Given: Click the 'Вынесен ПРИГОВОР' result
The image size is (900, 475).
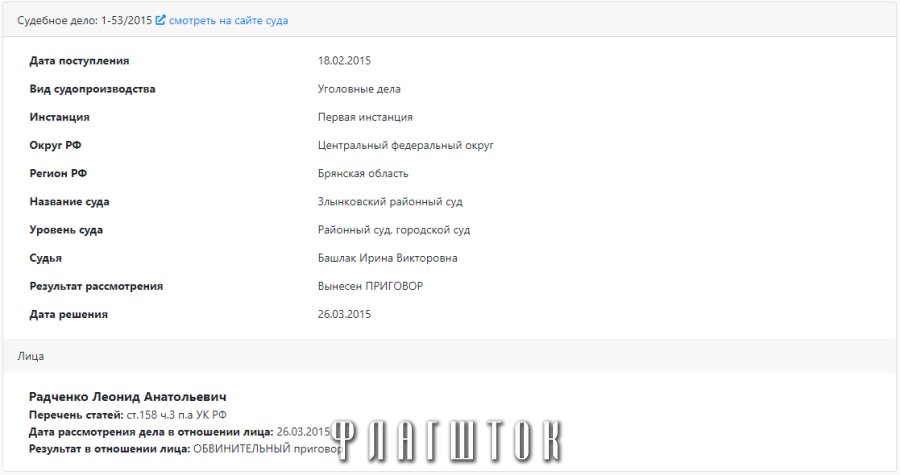Looking at the screenshot, I should tap(370, 286).
